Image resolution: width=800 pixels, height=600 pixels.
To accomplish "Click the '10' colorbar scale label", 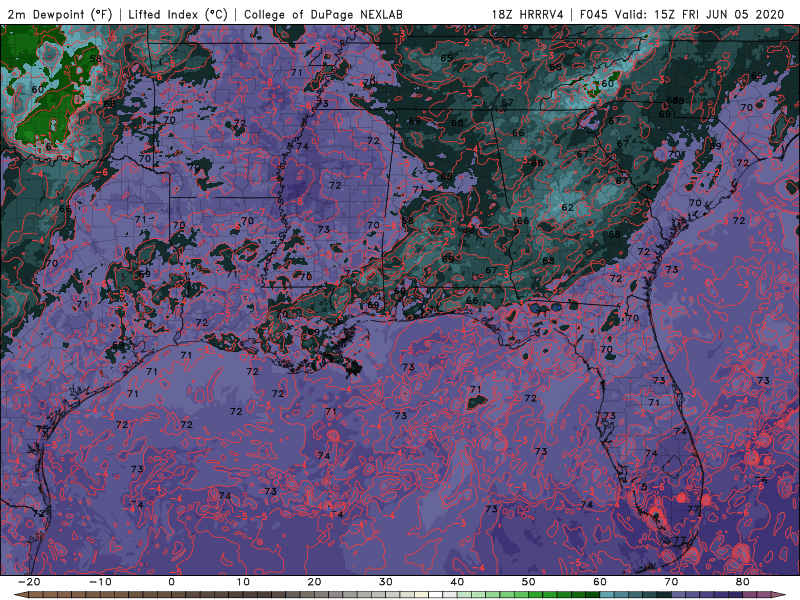I will (x=243, y=582).
